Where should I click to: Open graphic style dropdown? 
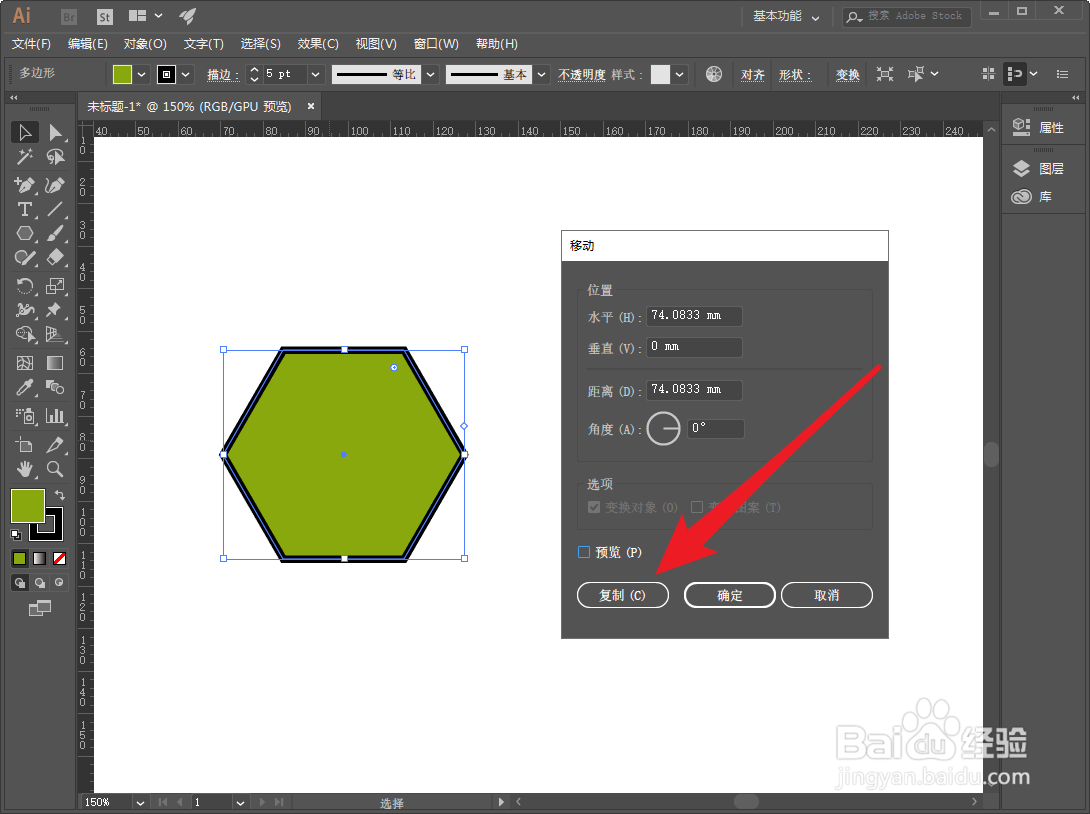(x=679, y=74)
